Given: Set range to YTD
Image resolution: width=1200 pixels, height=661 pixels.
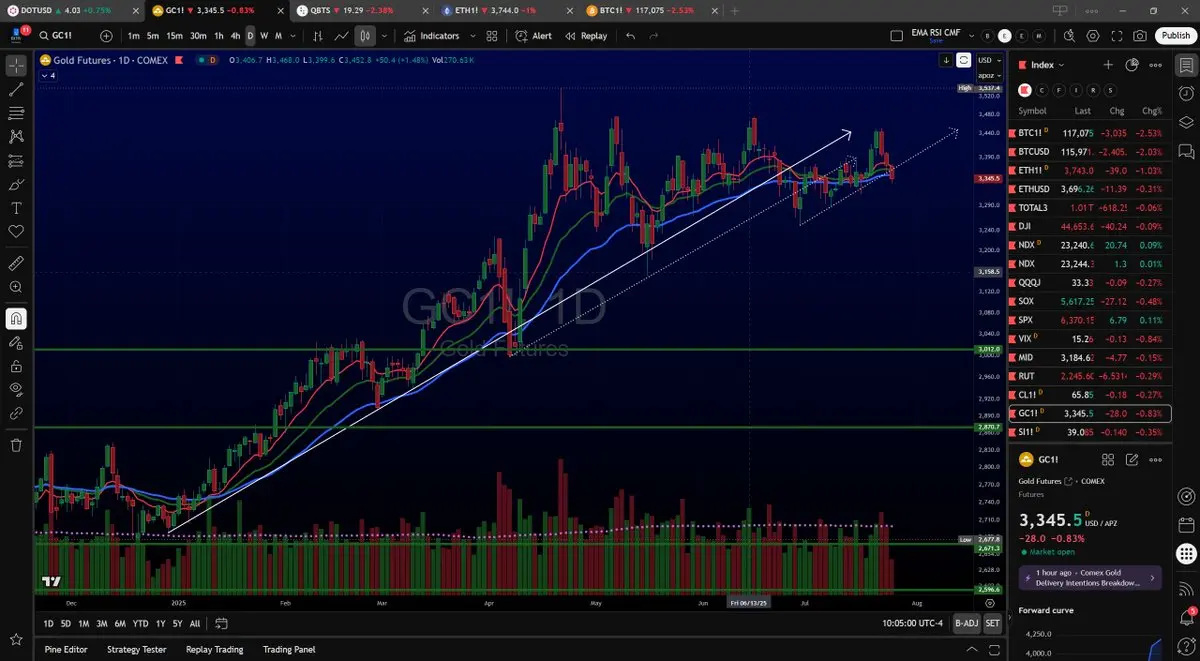Looking at the screenshot, I should 140,623.
